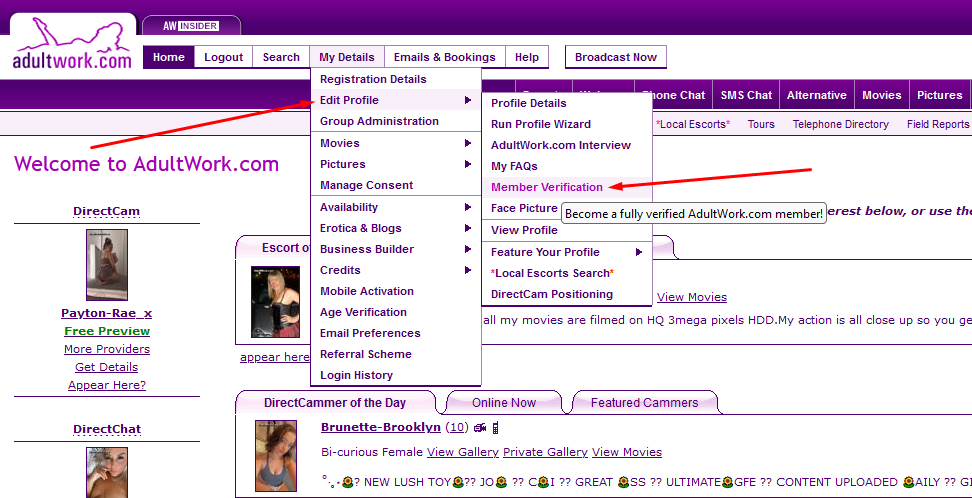Click the *Local Escorts* link in sub-navigation
This screenshot has height=498, width=972.
tap(693, 125)
